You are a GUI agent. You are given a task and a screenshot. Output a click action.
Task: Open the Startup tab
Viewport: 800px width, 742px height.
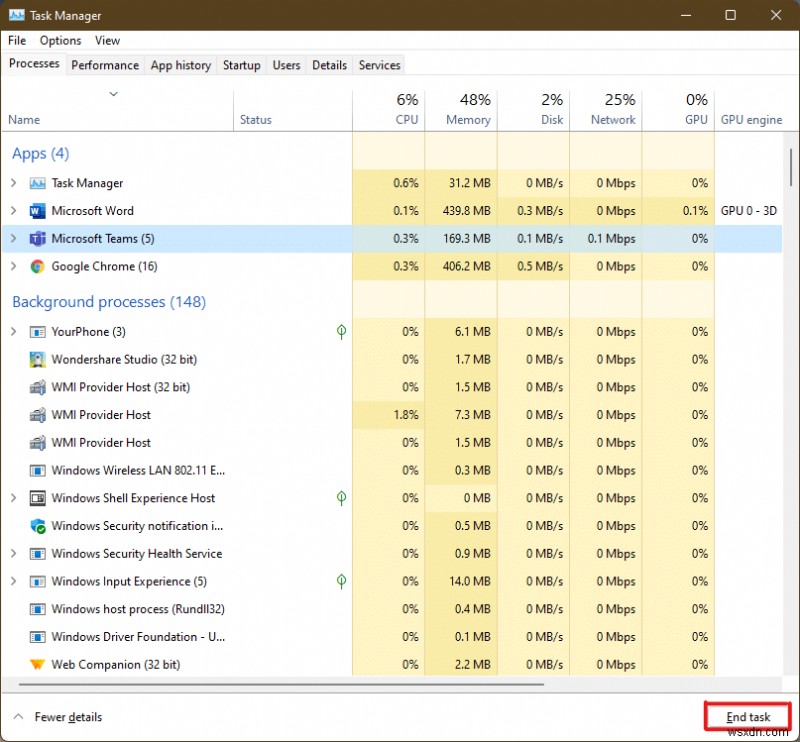241,65
